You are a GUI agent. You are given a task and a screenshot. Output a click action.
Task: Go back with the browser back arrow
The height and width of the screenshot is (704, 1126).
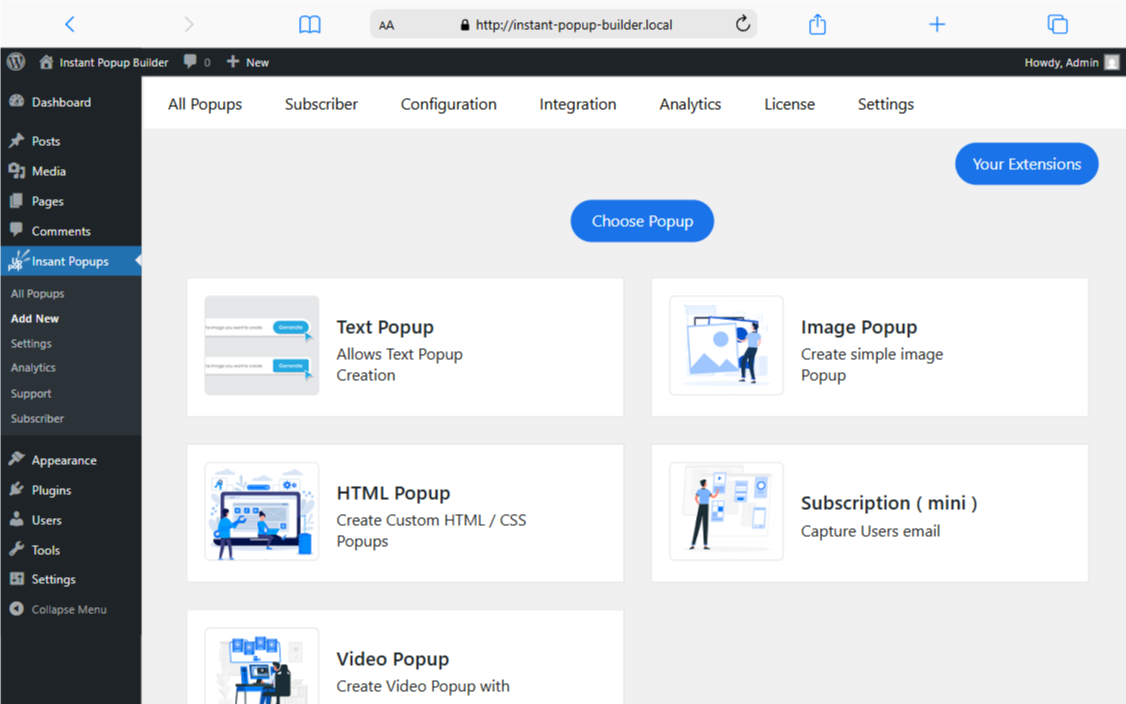pyautogui.click(x=70, y=24)
